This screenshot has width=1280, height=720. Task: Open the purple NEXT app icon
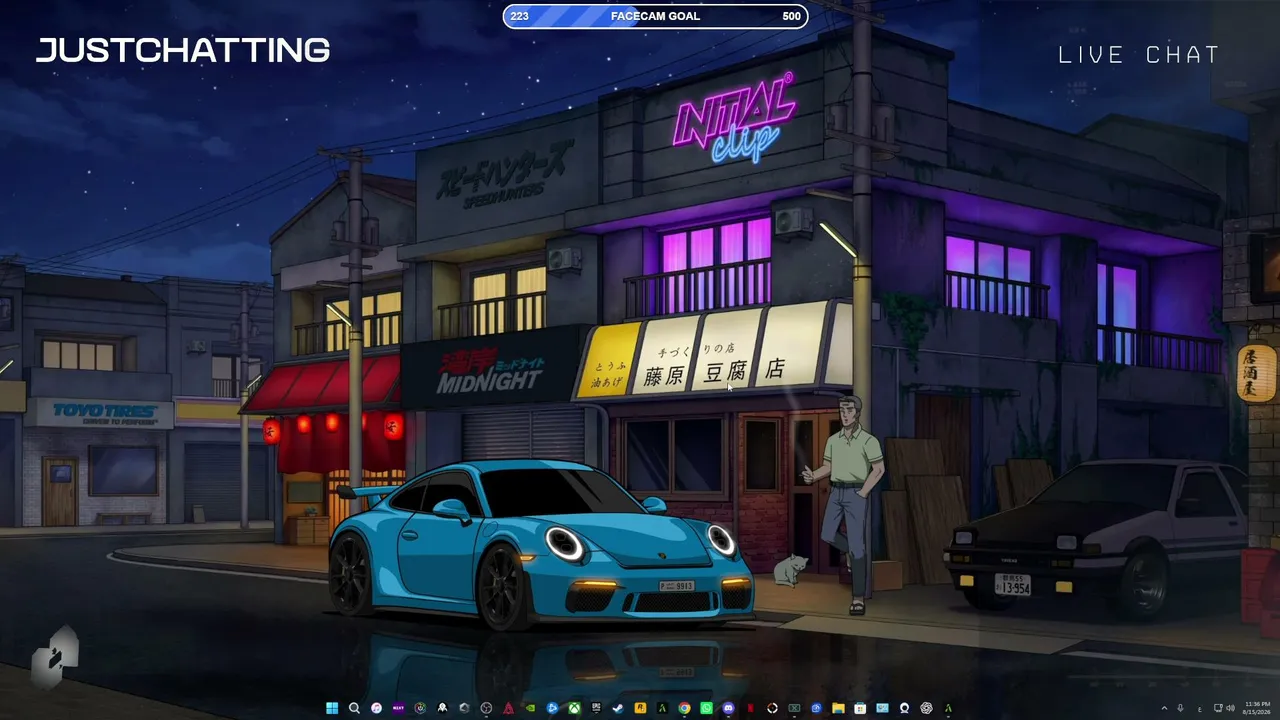click(398, 708)
